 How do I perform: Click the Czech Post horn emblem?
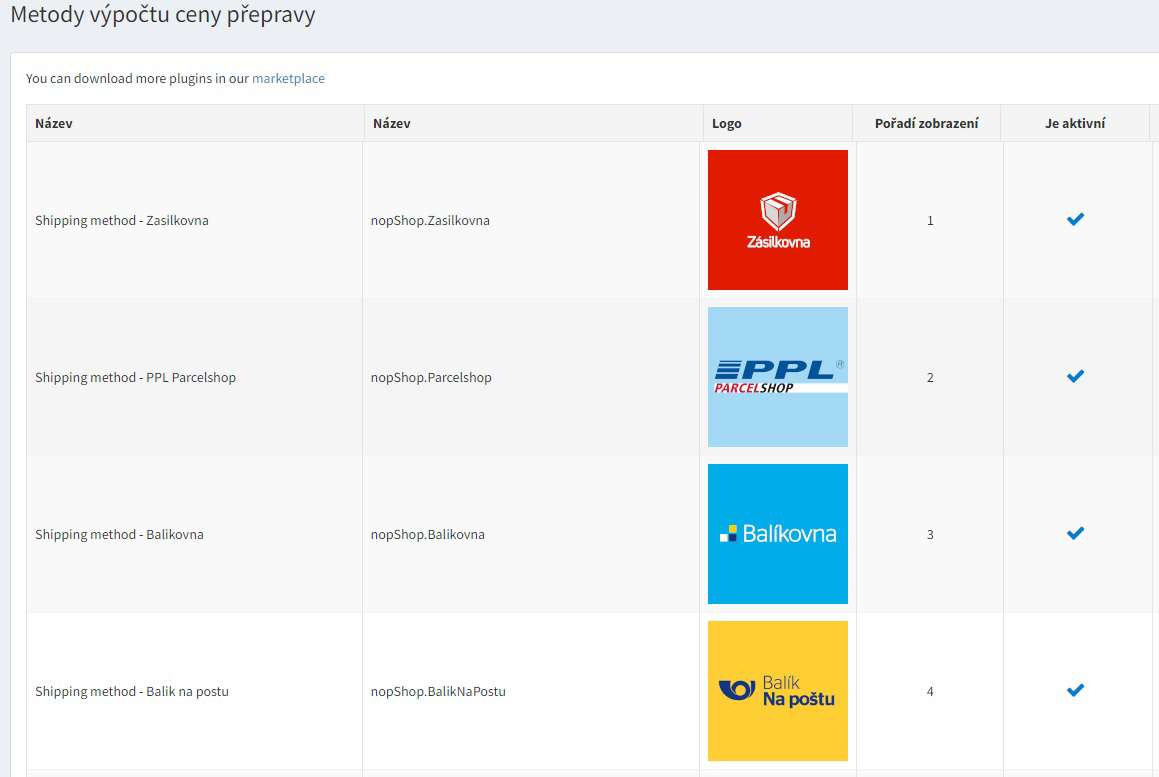click(739, 690)
